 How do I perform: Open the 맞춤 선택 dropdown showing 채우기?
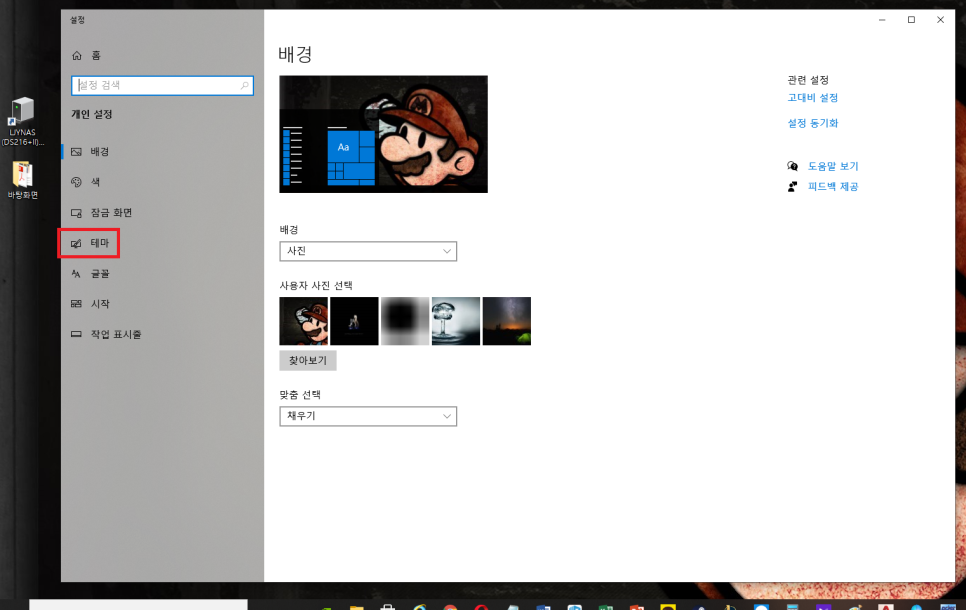tap(368, 416)
